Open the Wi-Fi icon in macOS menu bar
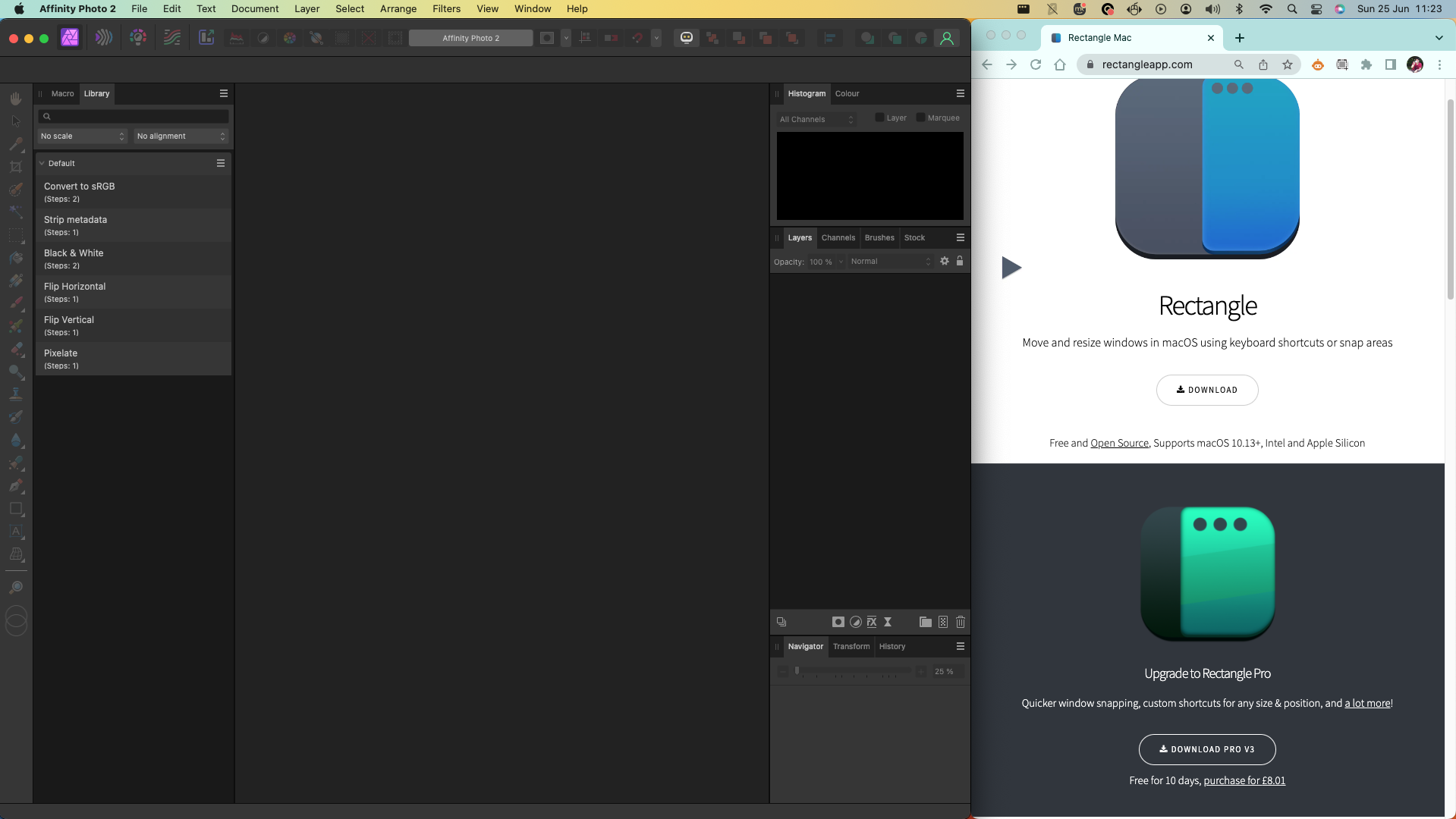This screenshot has height=819, width=1456. (1266, 8)
